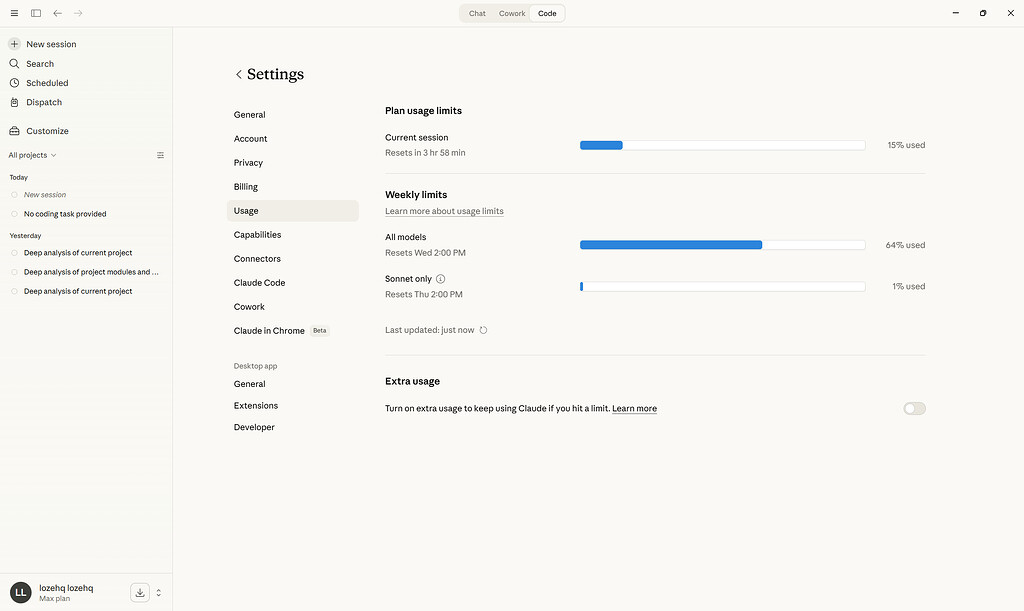Open the hamburger menu icon
1024x611 pixels.
[x=14, y=13]
